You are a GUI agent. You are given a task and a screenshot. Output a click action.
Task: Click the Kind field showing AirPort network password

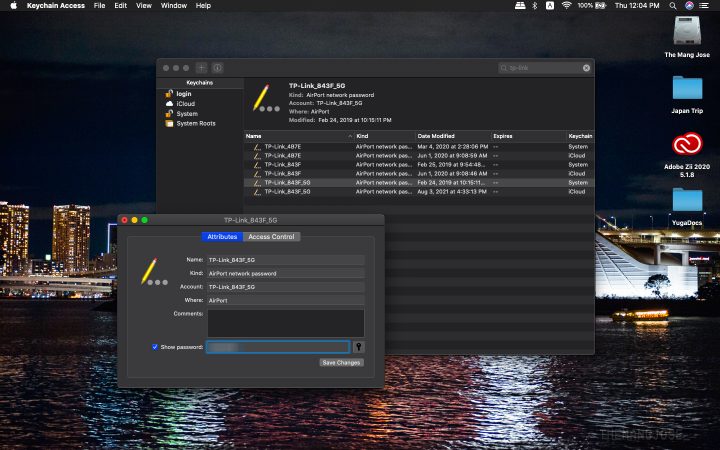pyautogui.click(x=286, y=274)
